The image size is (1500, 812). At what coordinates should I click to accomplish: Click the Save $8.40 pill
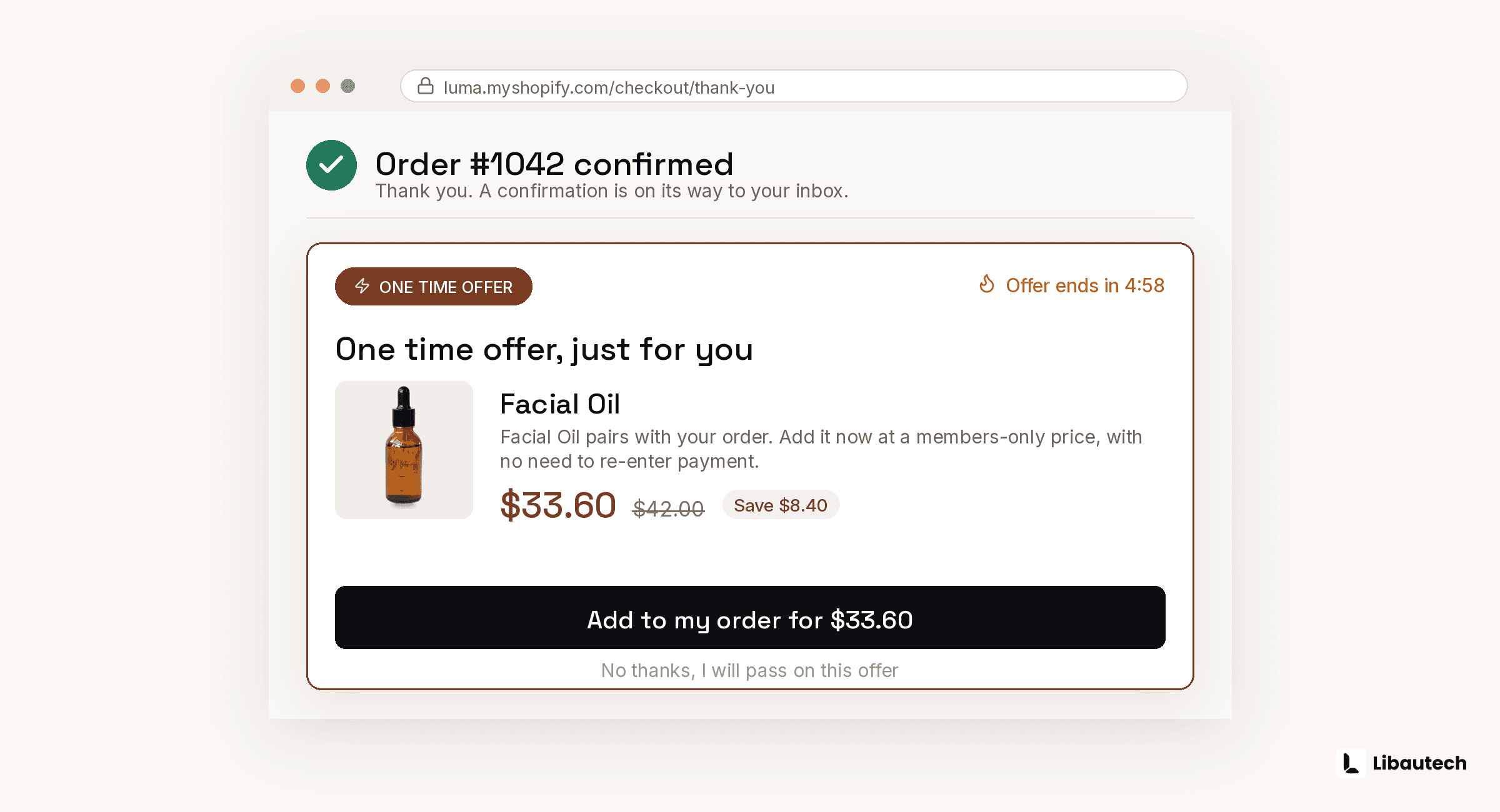click(781, 505)
